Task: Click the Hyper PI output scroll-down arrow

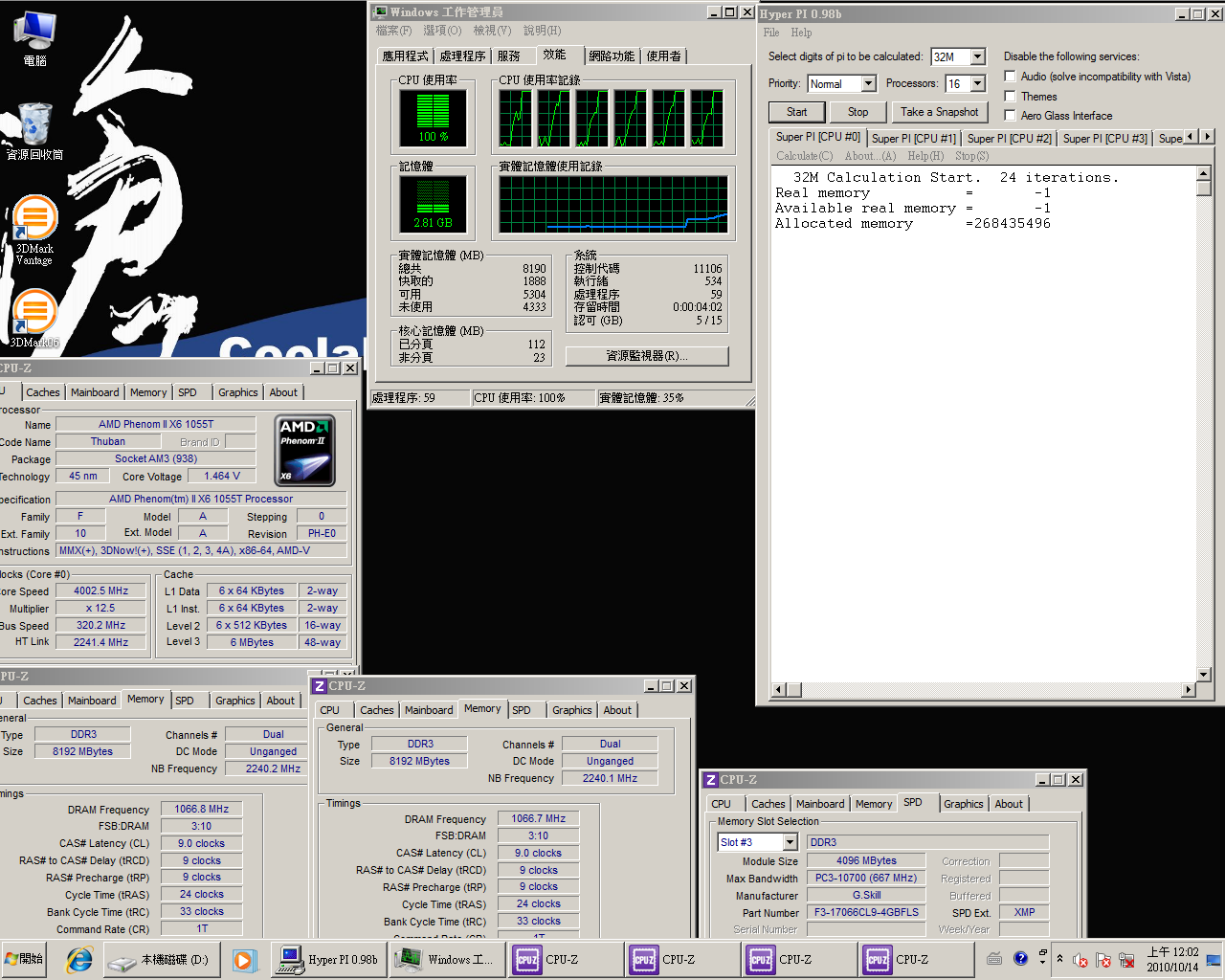Action: [x=1204, y=675]
